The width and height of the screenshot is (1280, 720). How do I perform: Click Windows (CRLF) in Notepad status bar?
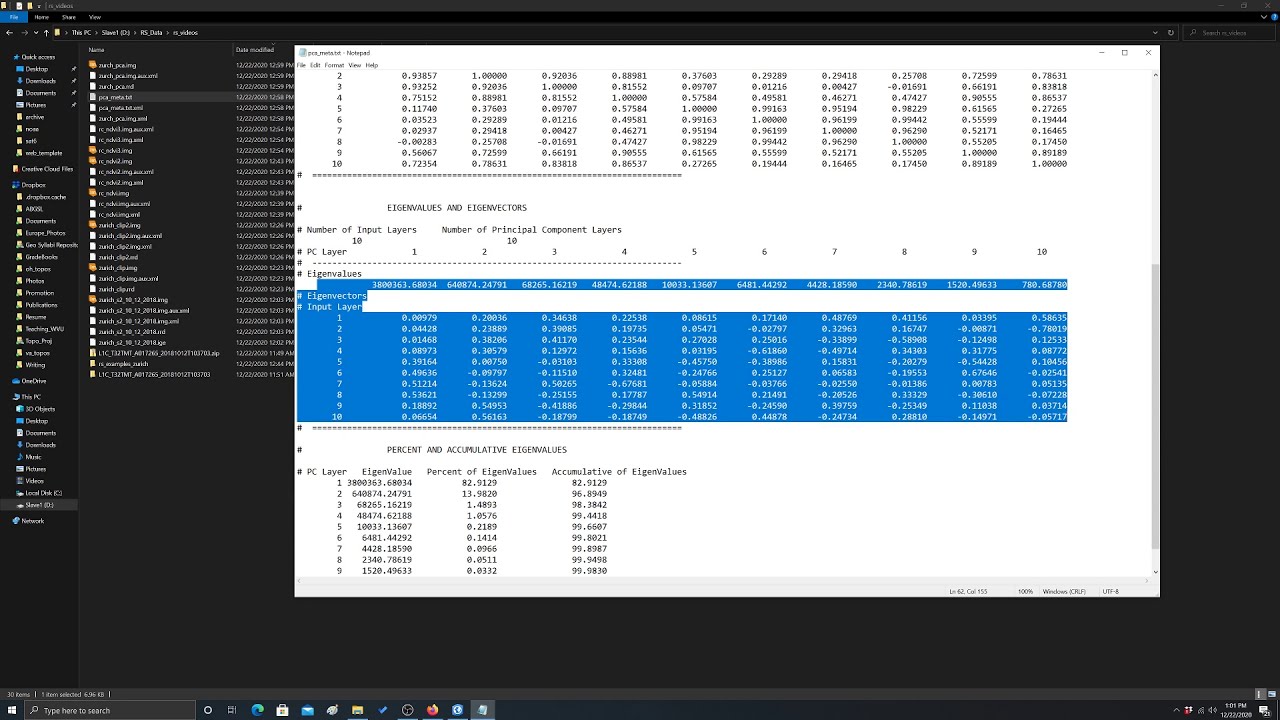pos(1063,591)
